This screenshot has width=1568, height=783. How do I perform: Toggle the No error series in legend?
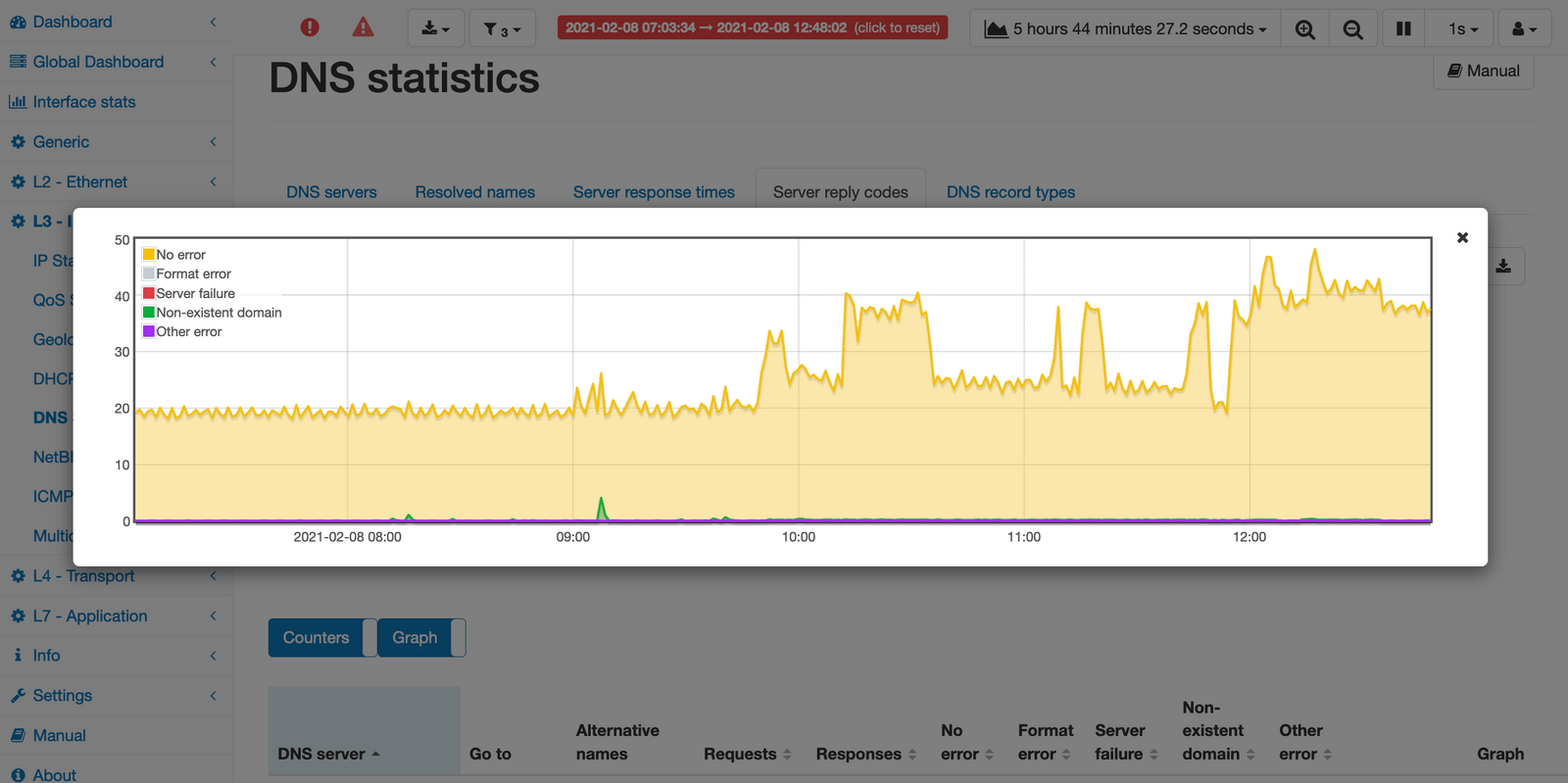(x=180, y=255)
